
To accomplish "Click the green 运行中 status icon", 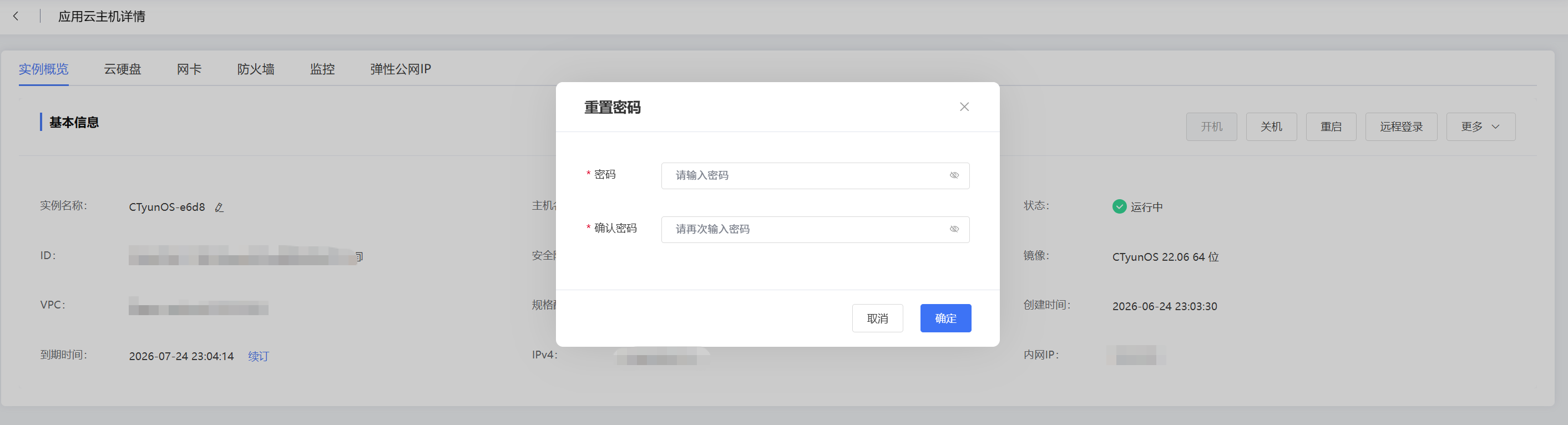I will pos(1119,206).
